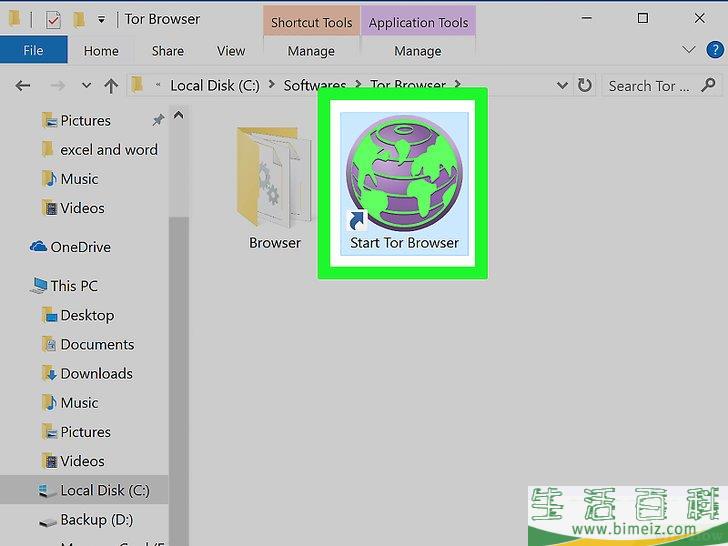The width and height of the screenshot is (728, 546).
Task: Click the pin icon next to Pictures
Action: [158, 120]
